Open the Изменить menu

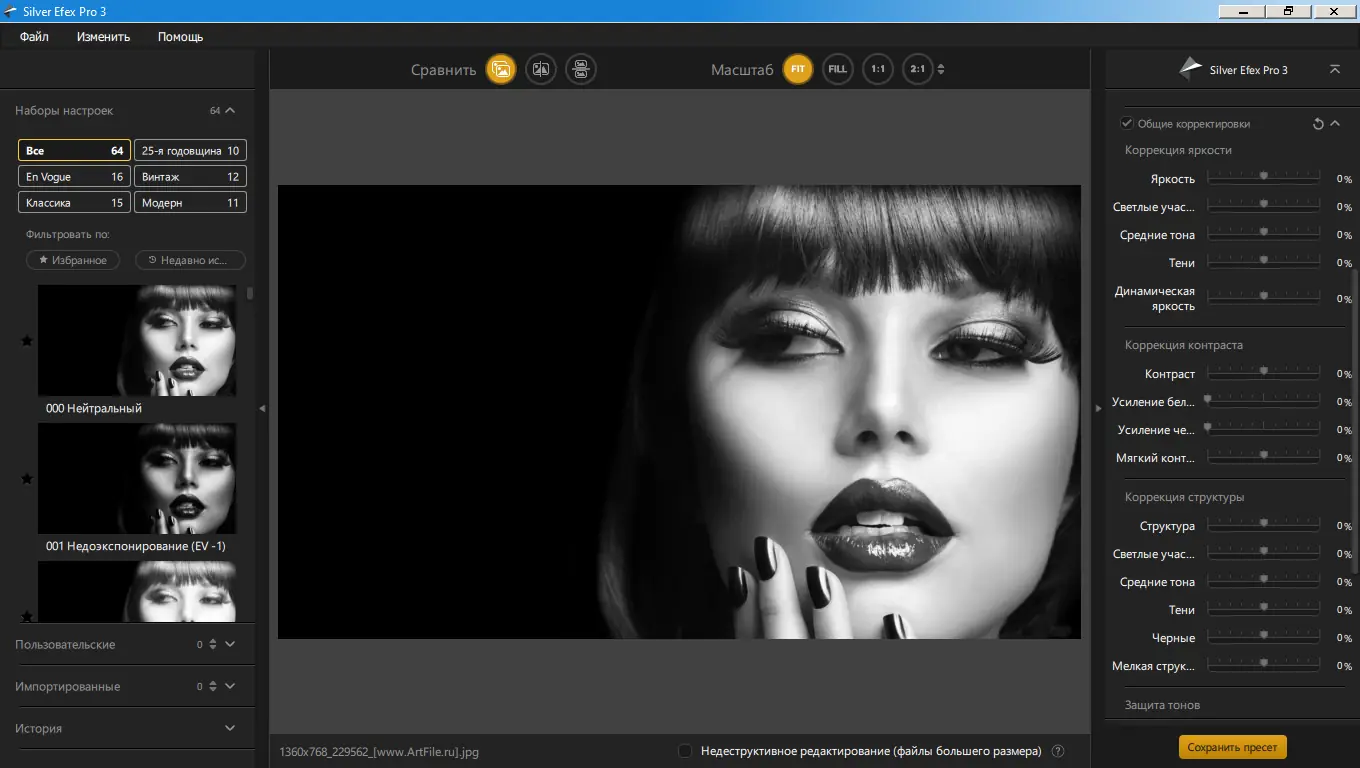[x=104, y=37]
